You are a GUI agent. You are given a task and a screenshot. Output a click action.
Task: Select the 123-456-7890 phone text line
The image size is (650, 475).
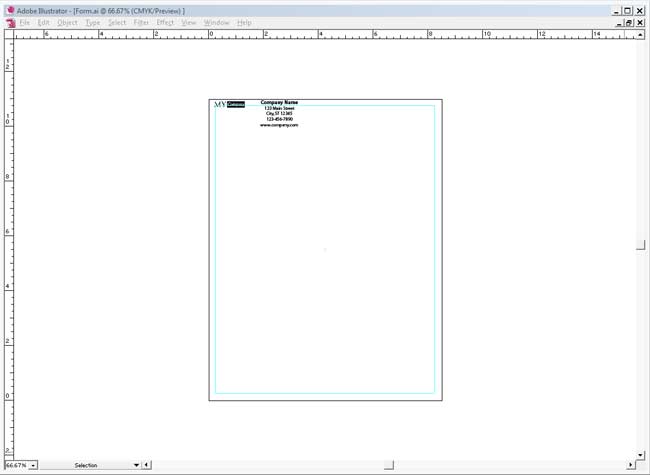click(279, 119)
